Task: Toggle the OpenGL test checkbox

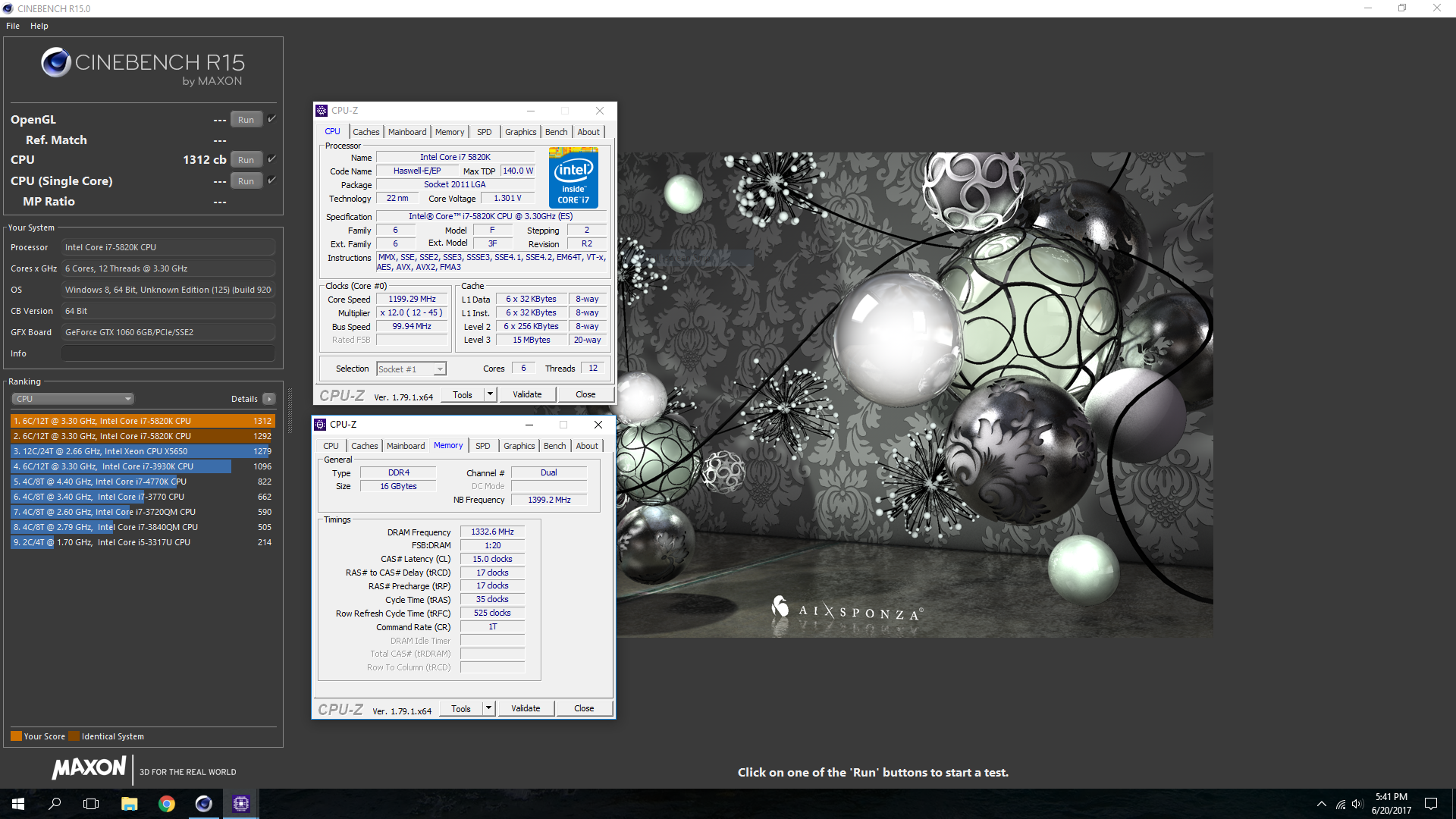Action: click(x=271, y=118)
